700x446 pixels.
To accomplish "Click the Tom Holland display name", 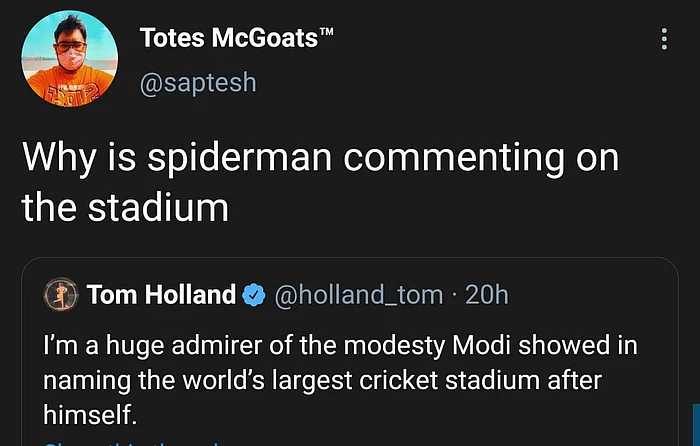I will 160,294.
